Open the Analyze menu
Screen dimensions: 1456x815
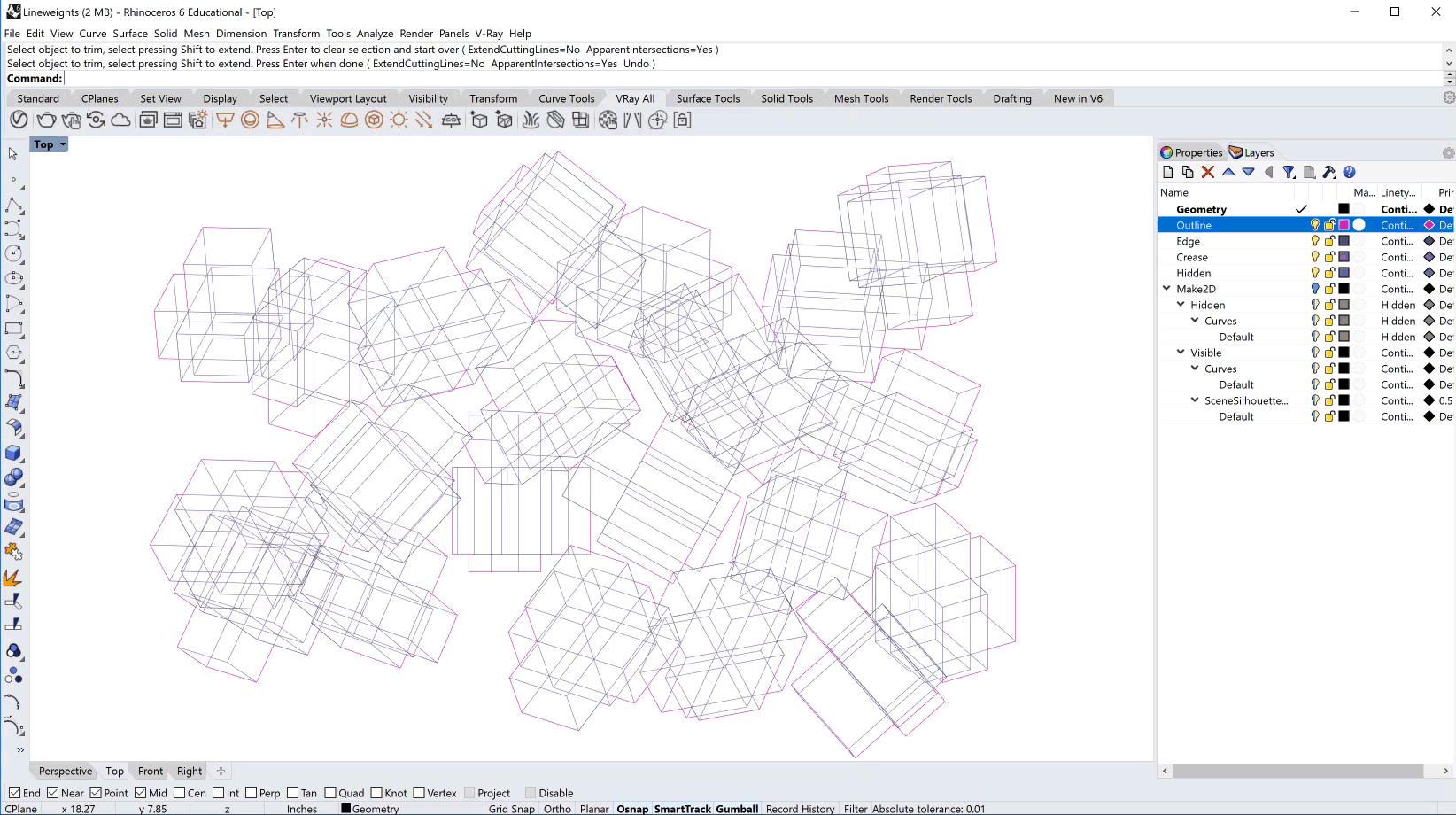[x=375, y=34]
